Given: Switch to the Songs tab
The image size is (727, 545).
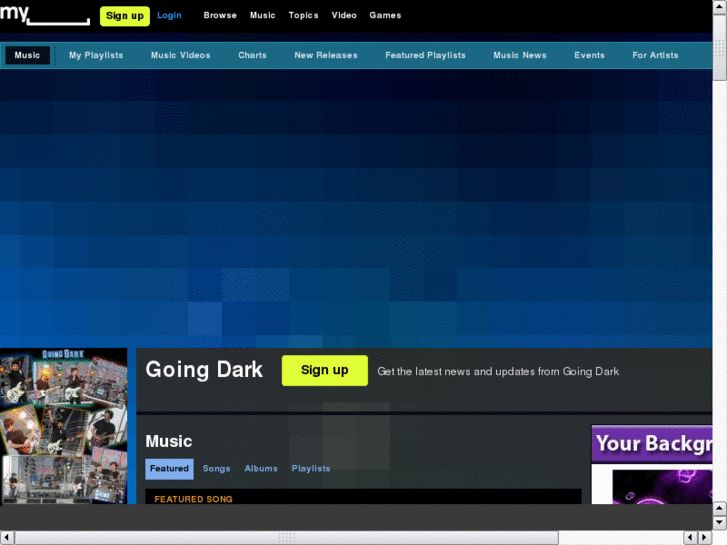Looking at the screenshot, I should pyautogui.click(x=217, y=468).
